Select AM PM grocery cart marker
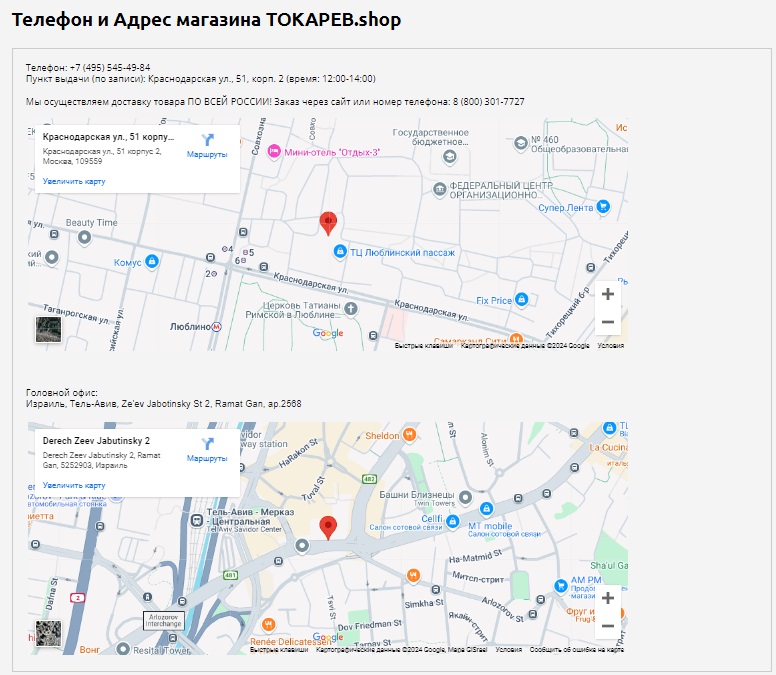This screenshot has height=675, width=776. 561,586
